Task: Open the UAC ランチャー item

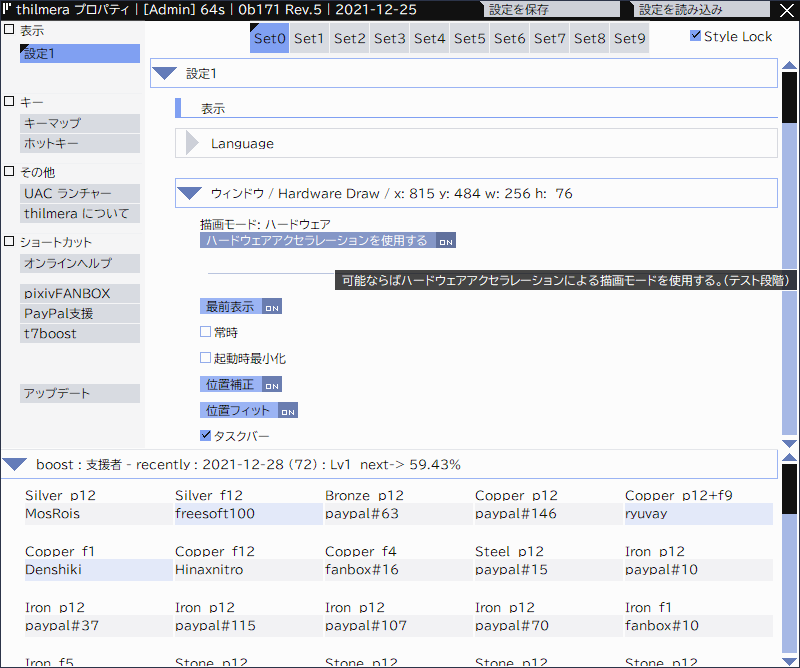Action: tap(80, 193)
